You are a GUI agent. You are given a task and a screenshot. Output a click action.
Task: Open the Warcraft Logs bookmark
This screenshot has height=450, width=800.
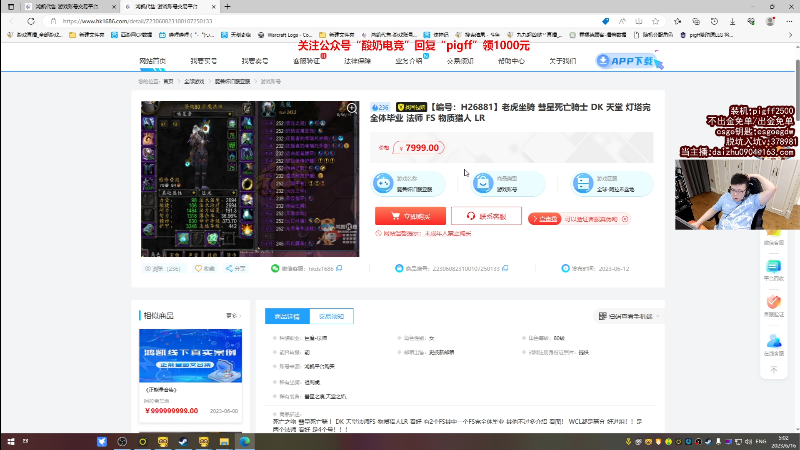(x=285, y=35)
